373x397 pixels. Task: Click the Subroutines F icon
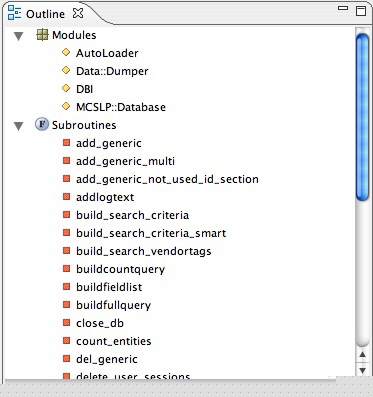coord(42,125)
